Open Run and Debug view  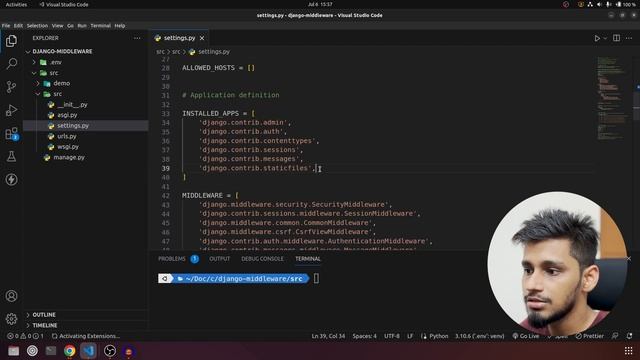coord(11,110)
